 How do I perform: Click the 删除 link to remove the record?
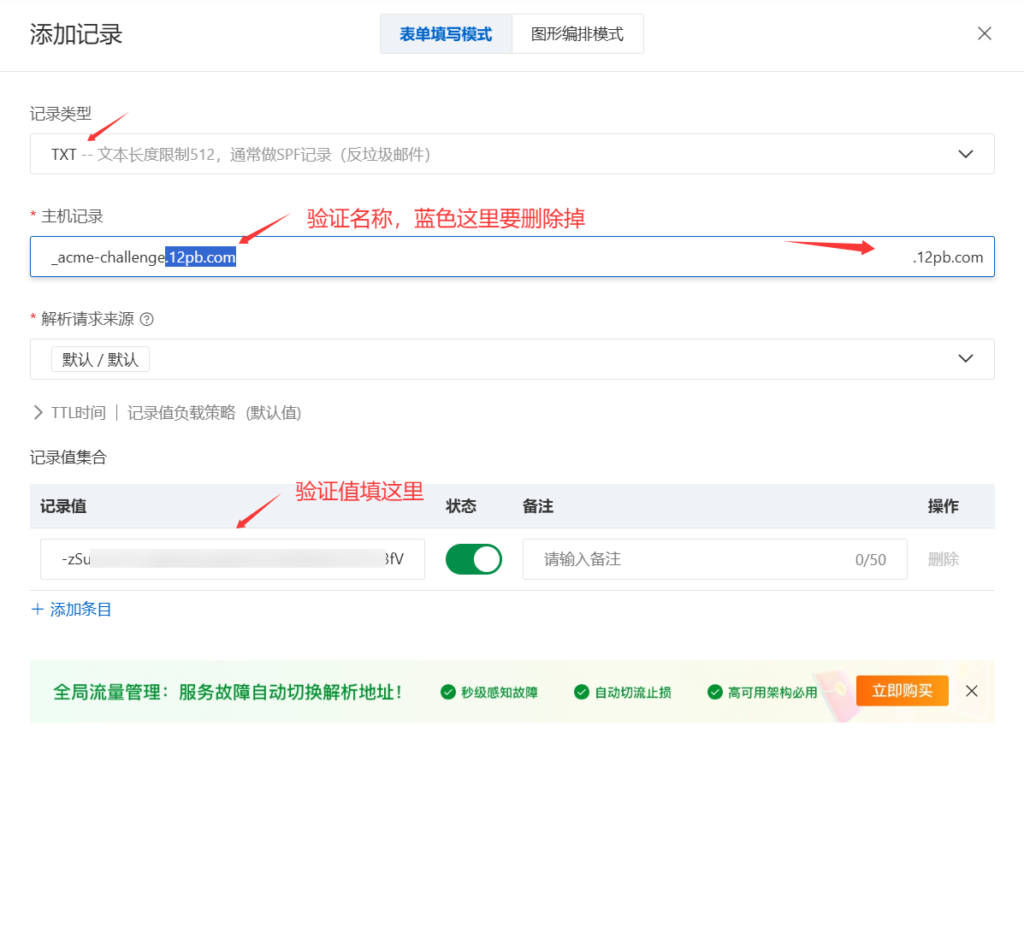pyautogui.click(x=943, y=559)
